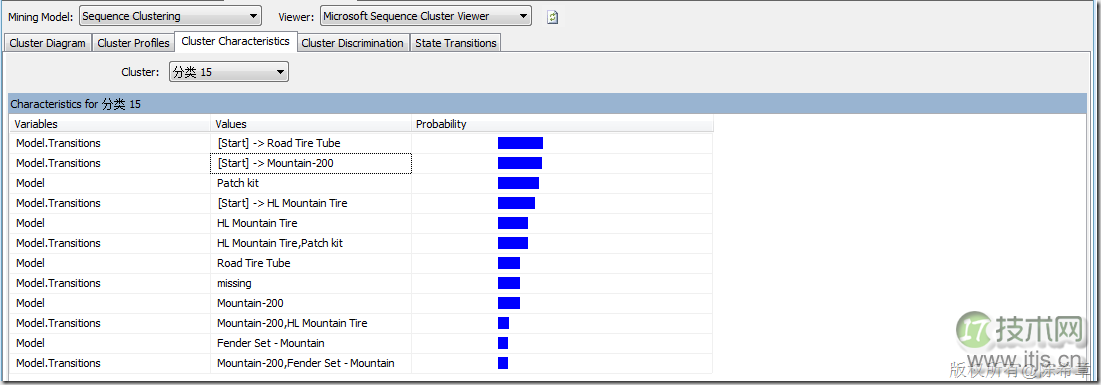Viewport: 1101px width, 385px height.
Task: Switch to the Cluster Diagram tab
Action: 47,43
